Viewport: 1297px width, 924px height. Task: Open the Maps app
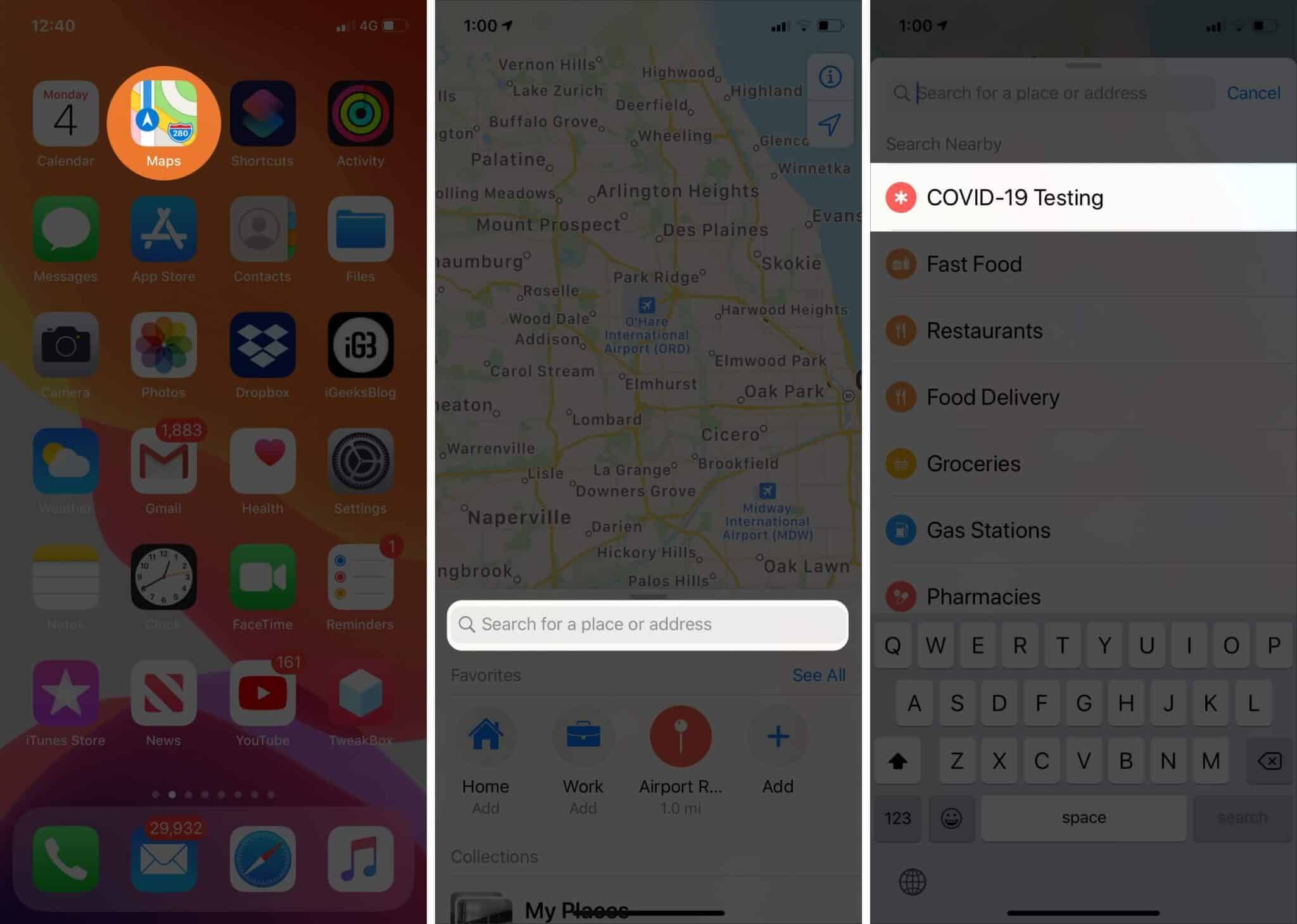(163, 119)
